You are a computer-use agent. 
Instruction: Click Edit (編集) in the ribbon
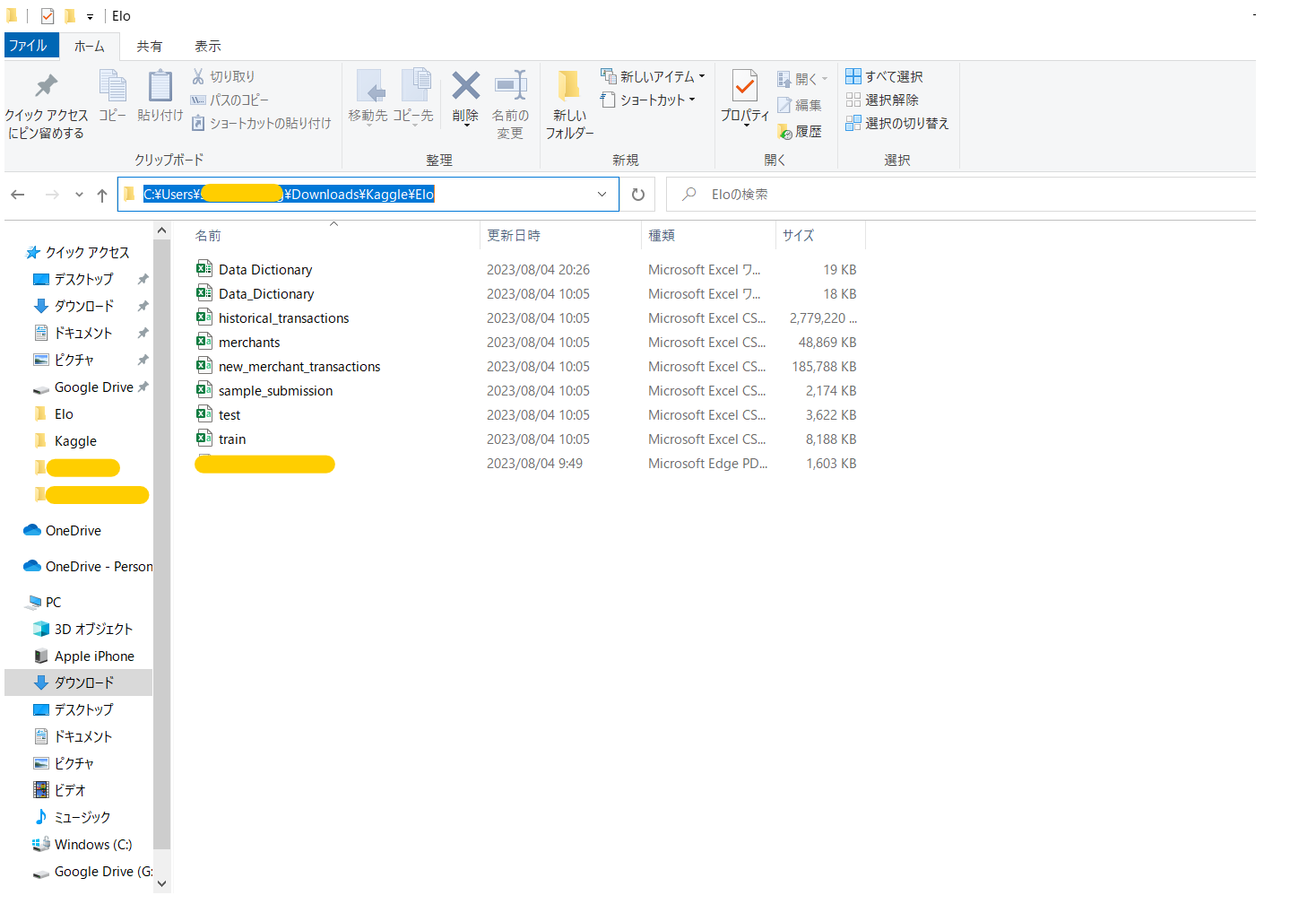[800, 105]
